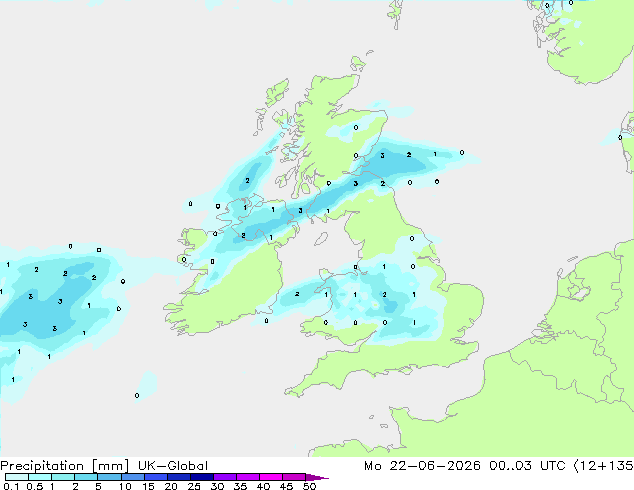This screenshot has width=634, height=490.
Task: Select the '15' legend scale label
Action: click(x=148, y=486)
